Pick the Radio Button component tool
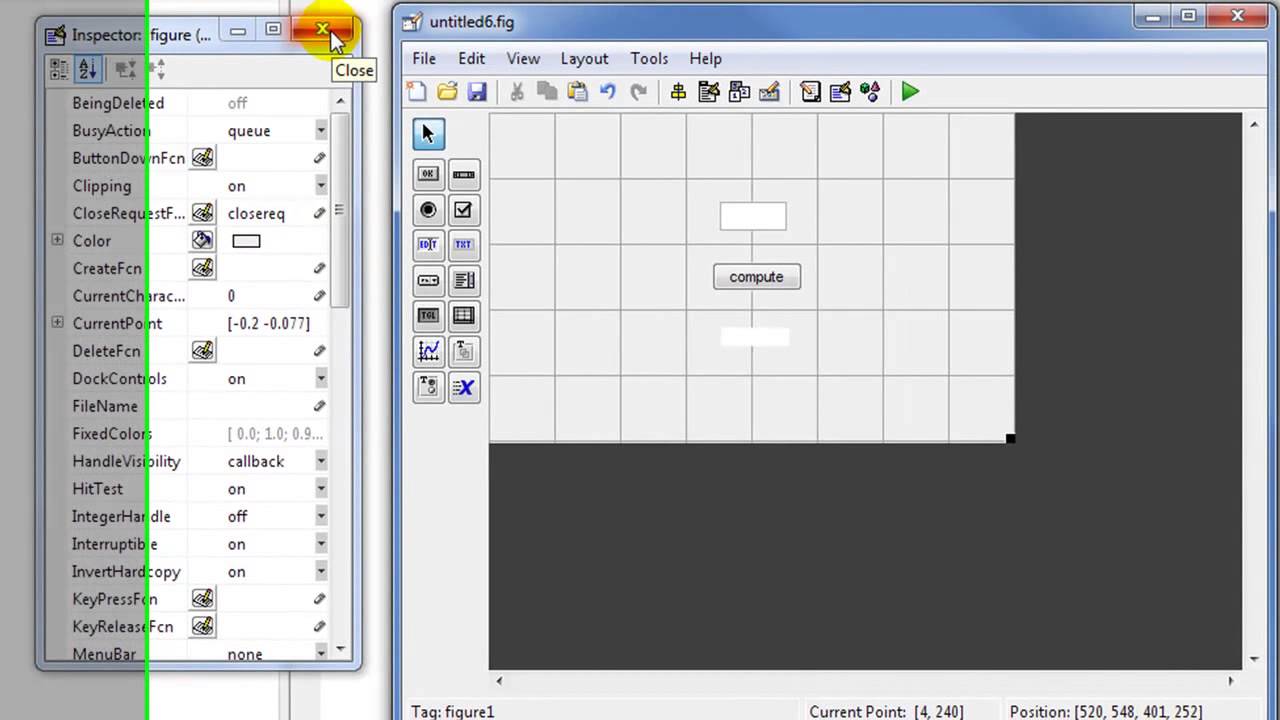The height and width of the screenshot is (720, 1280). point(428,210)
